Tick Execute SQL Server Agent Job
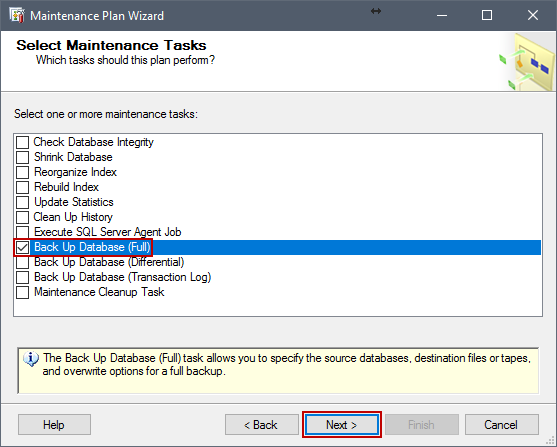Image resolution: width=557 pixels, height=447 pixels. click(22, 232)
